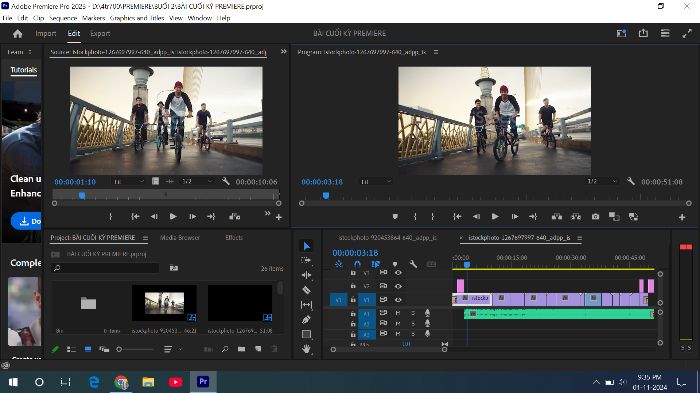The width and height of the screenshot is (700, 393).
Task: Toggle the top video track eye visibility
Action: [x=398, y=272]
